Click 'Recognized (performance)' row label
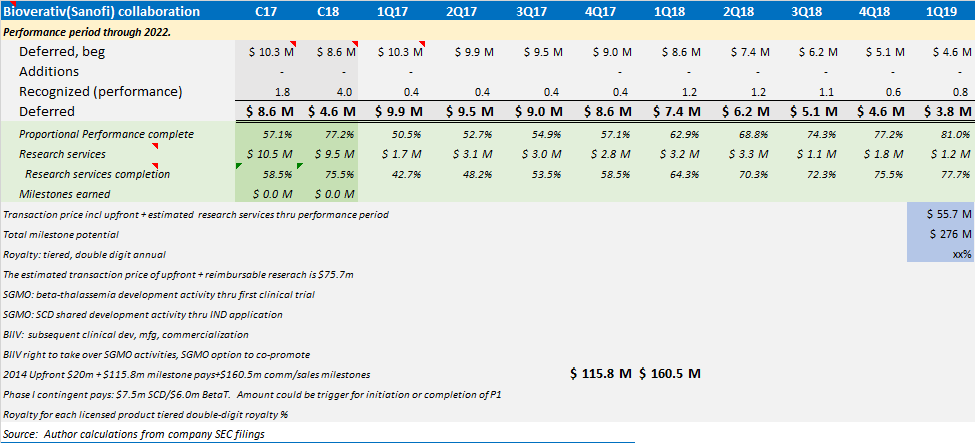Screen dimensions: 975x443 (x=101, y=91)
